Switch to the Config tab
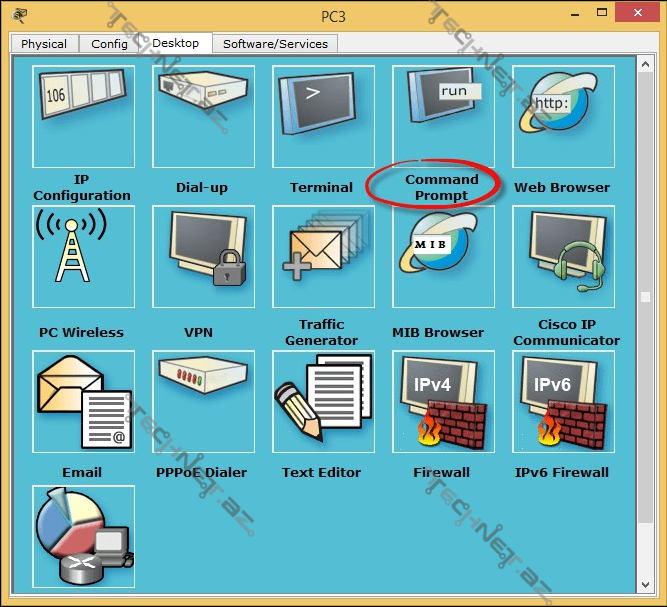Viewport: 667px width, 607px height. 109,44
